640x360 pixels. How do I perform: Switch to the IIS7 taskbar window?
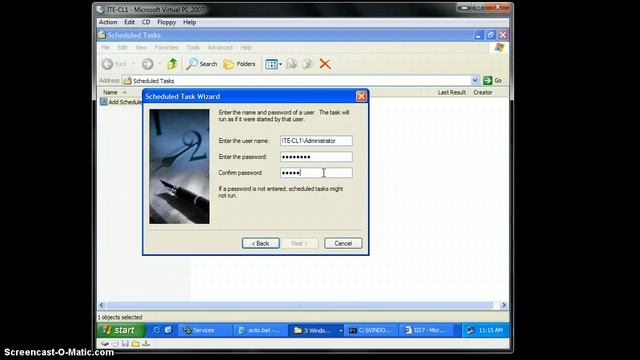(x=427, y=330)
